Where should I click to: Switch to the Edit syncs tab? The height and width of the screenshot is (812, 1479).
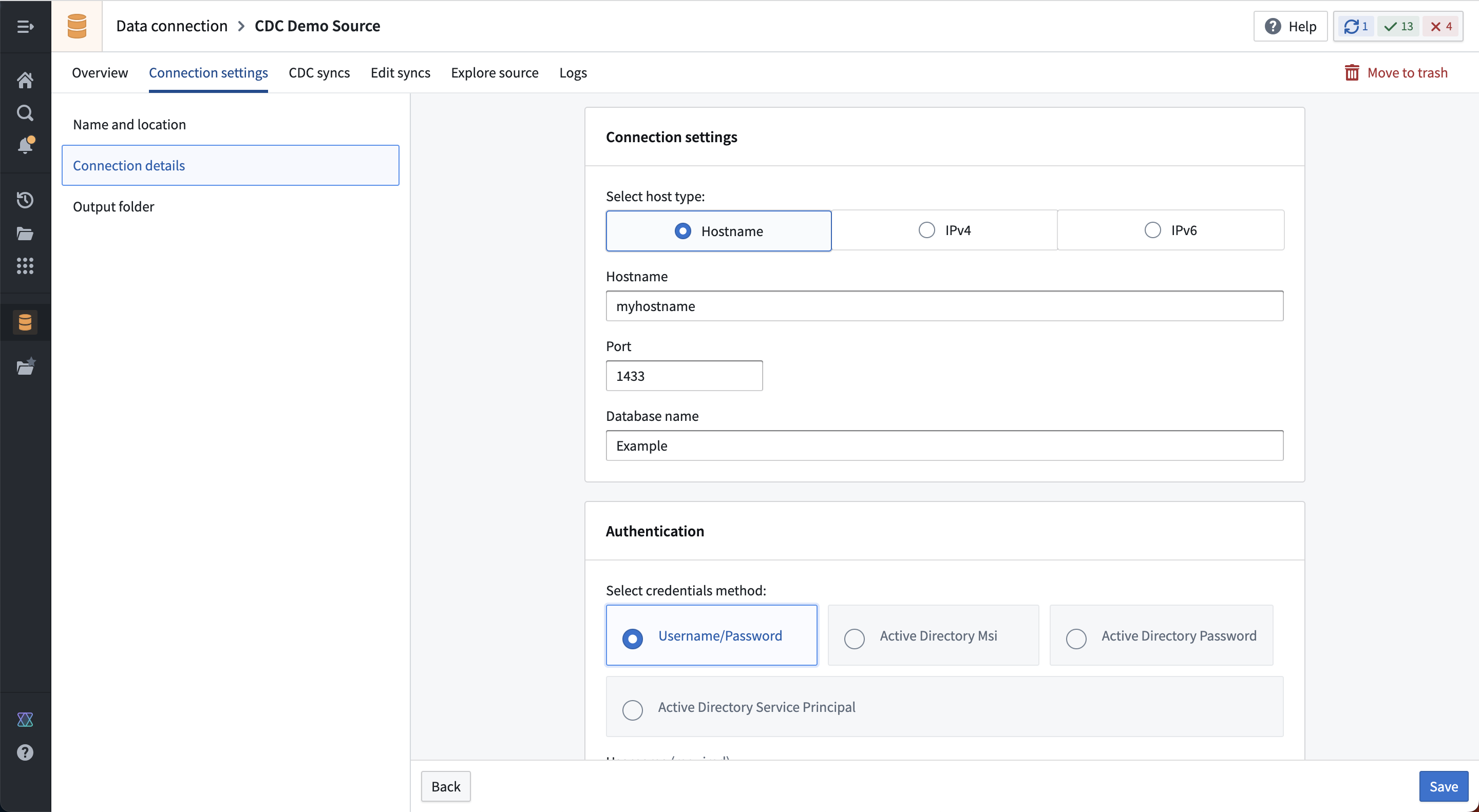[x=400, y=72]
